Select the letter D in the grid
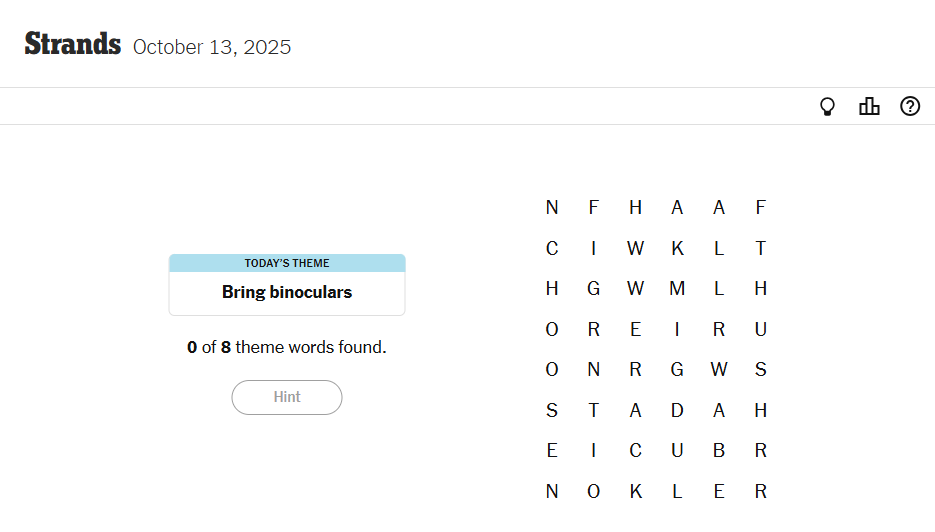This screenshot has height=532, width=935. click(677, 410)
